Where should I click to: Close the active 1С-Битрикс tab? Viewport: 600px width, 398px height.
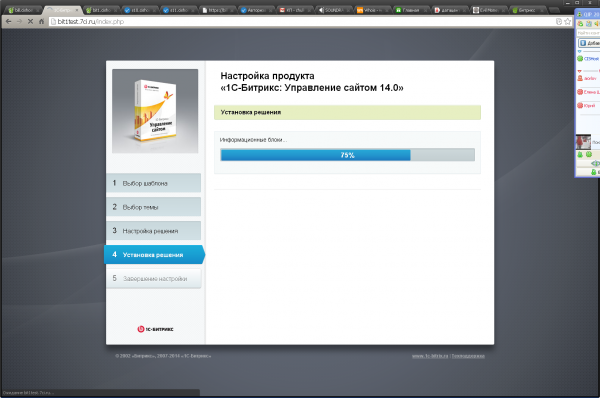(x=76, y=10)
